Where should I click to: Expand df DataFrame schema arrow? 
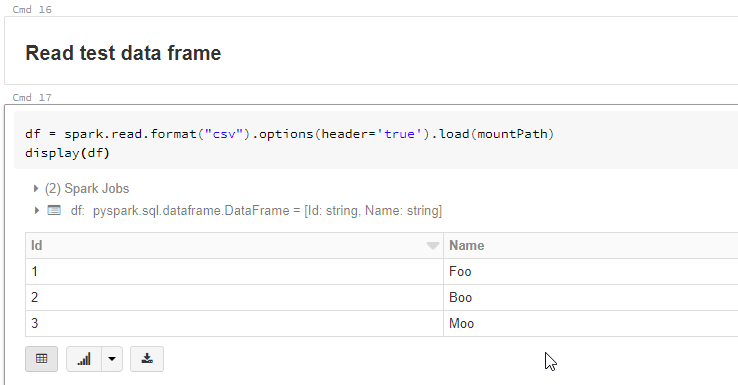tap(36, 210)
